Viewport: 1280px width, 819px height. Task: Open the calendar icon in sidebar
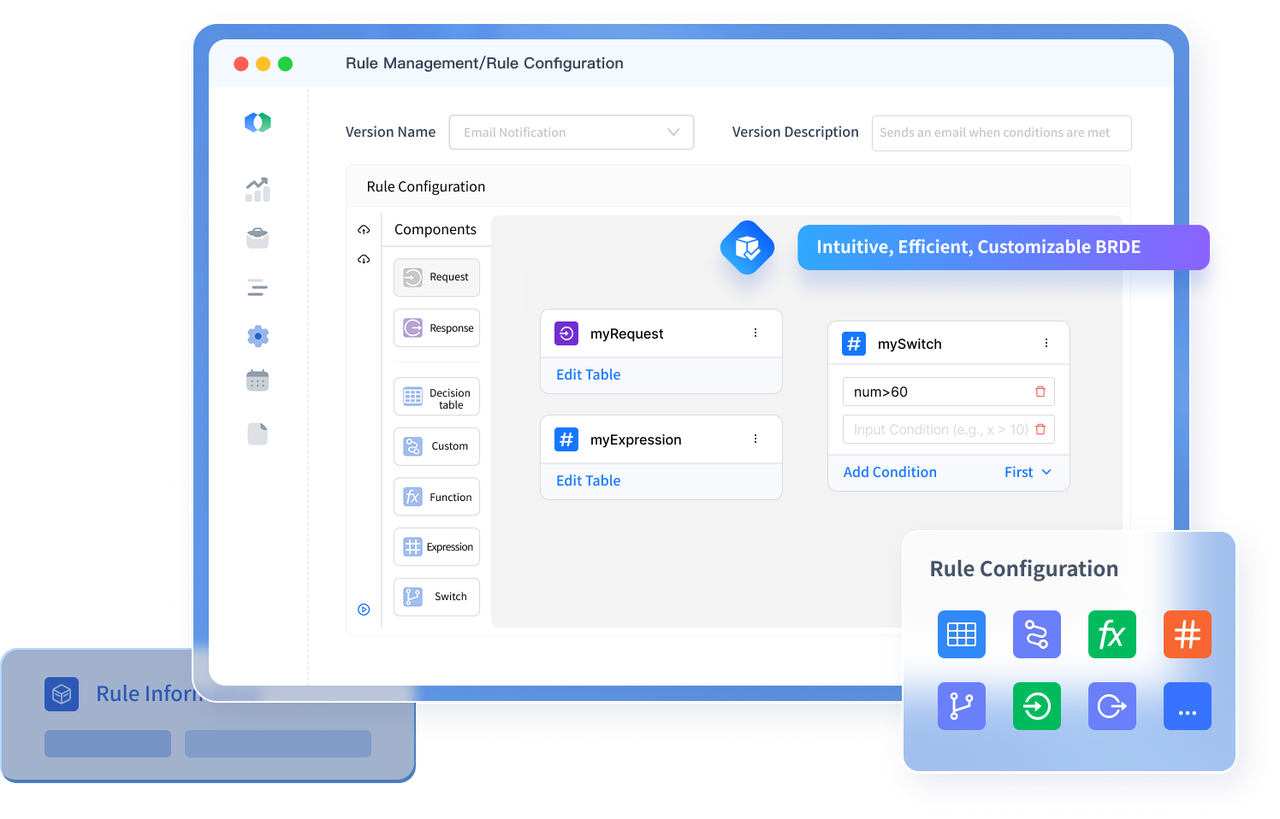[x=257, y=381]
